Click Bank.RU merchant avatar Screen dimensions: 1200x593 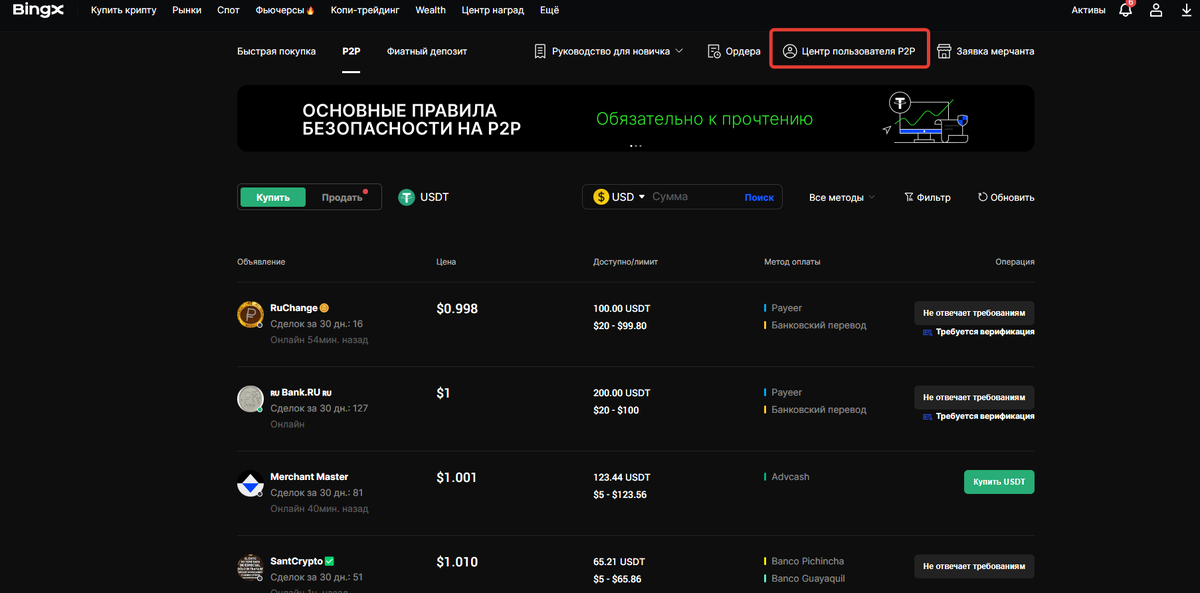tap(250, 400)
